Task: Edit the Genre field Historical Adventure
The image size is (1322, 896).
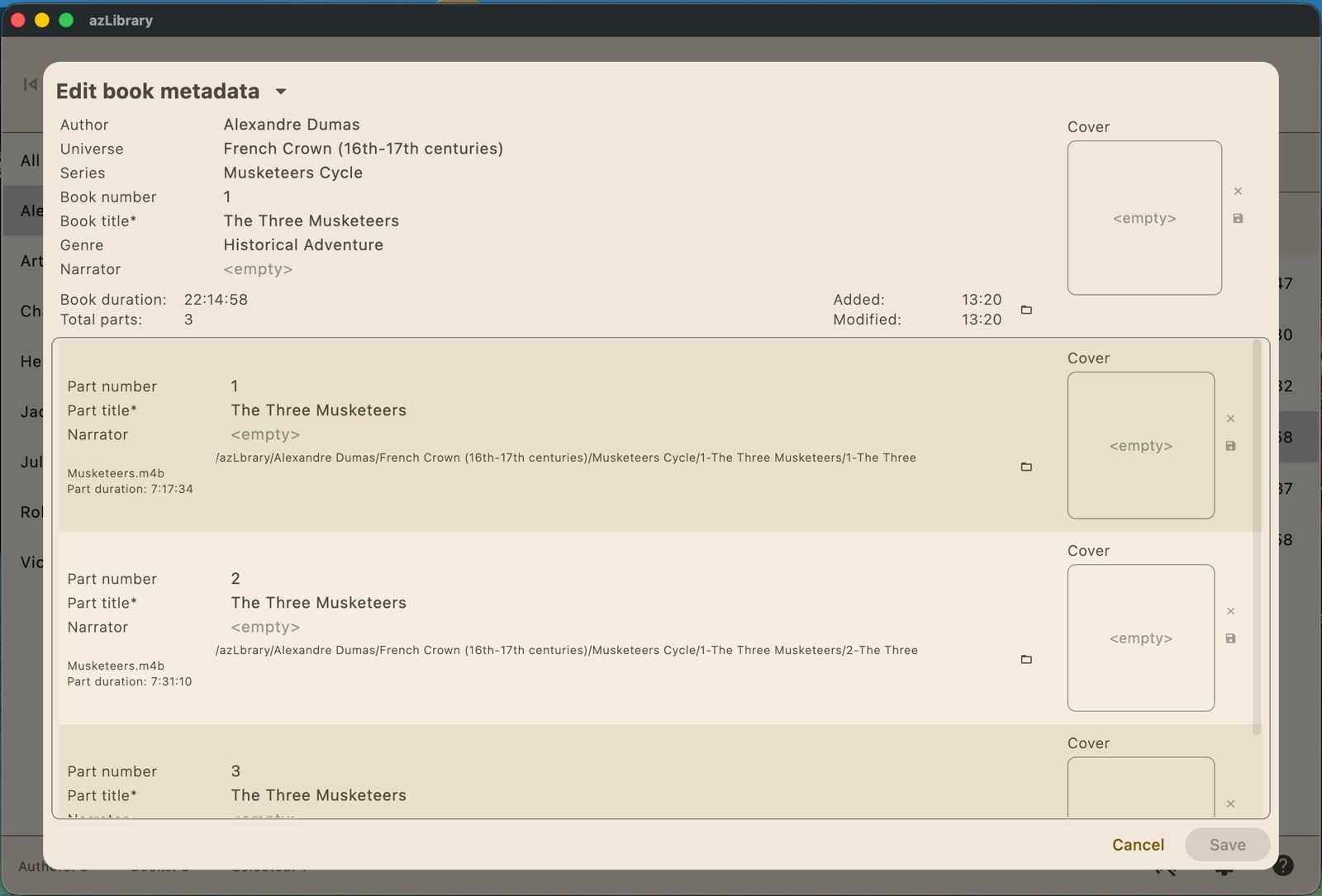Action: pos(303,244)
